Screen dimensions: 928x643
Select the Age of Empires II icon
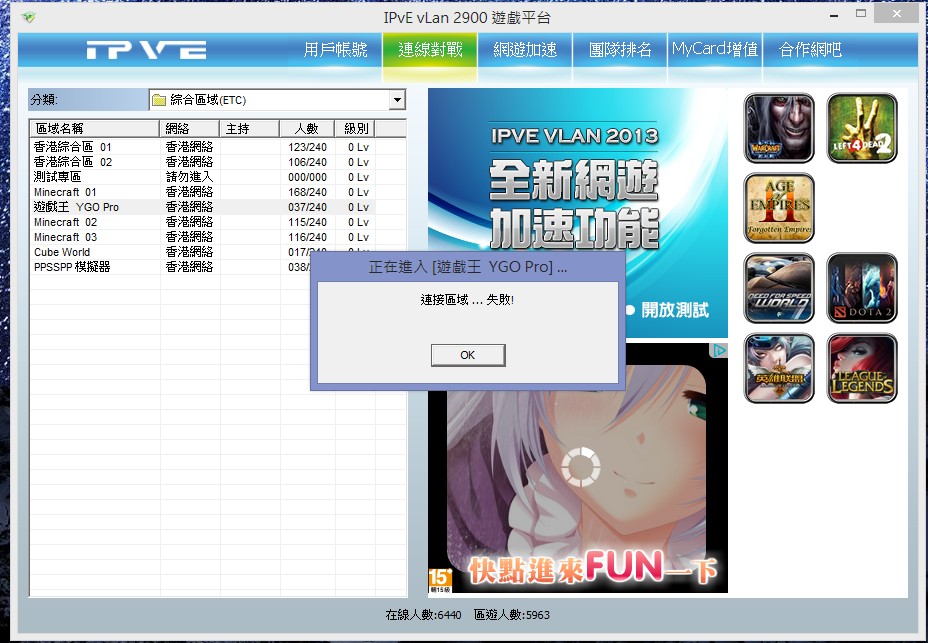(x=779, y=208)
